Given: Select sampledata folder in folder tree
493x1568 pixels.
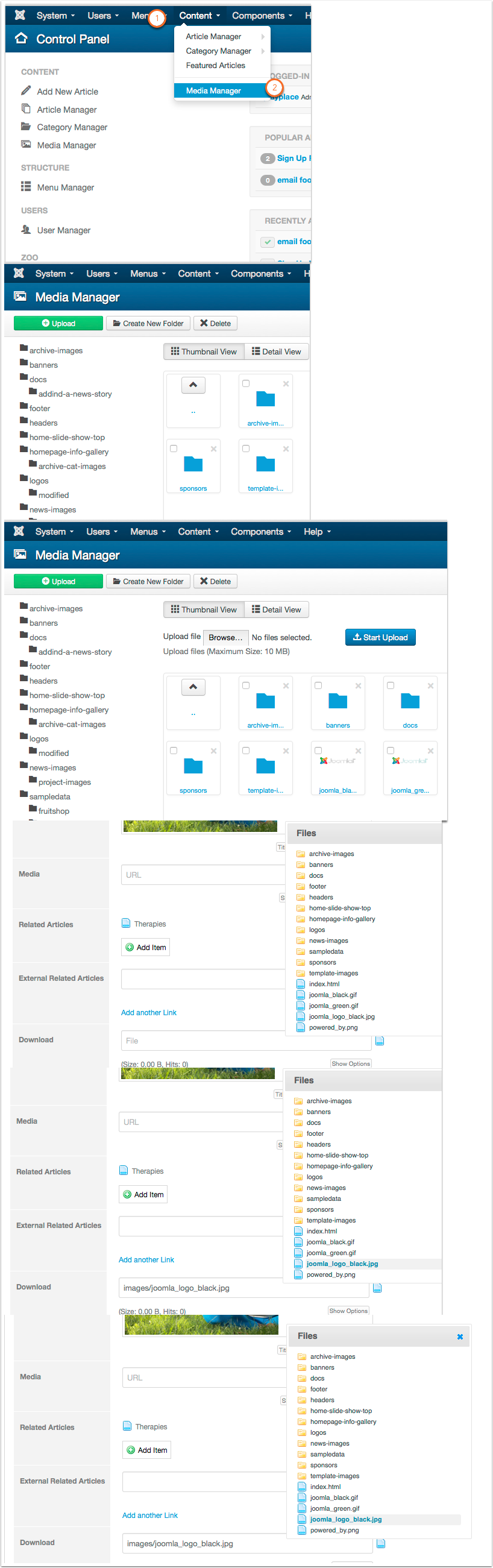Looking at the screenshot, I should click(x=49, y=796).
